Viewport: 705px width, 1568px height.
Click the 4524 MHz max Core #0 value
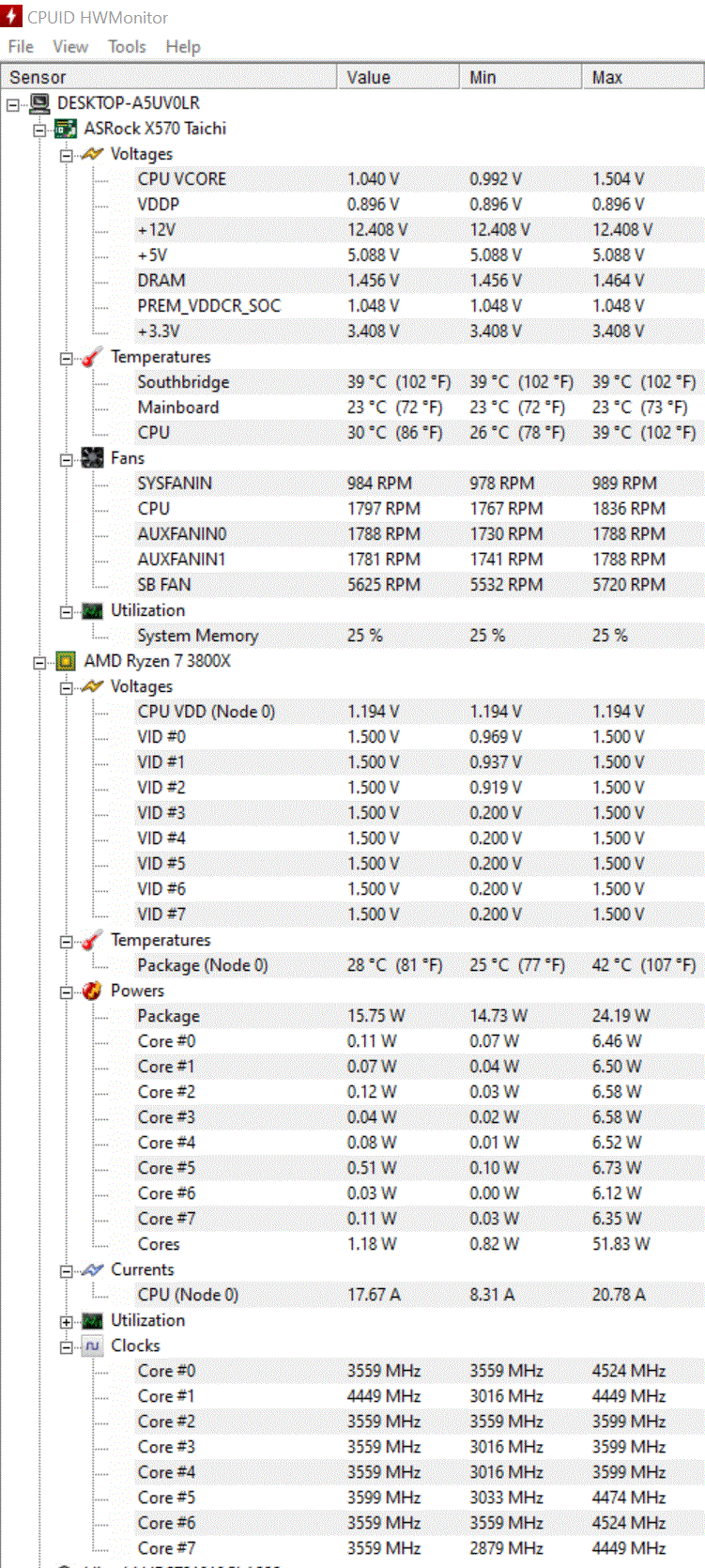(629, 1371)
